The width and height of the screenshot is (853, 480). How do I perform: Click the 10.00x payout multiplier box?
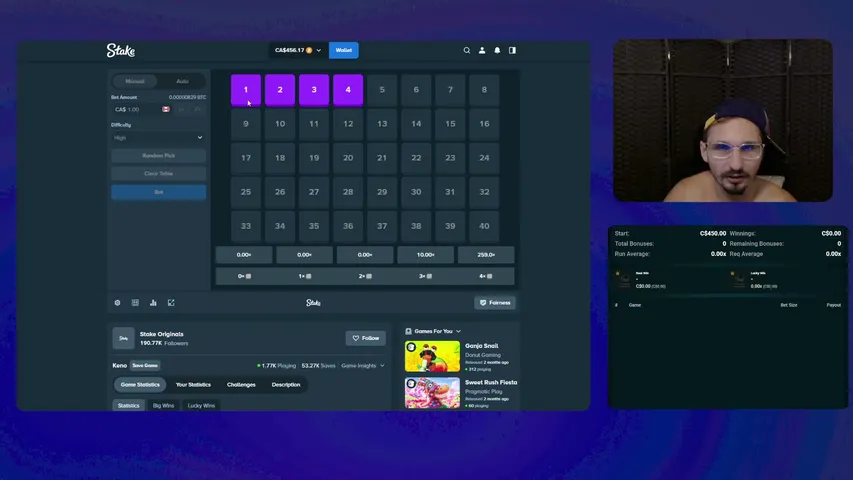click(425, 255)
